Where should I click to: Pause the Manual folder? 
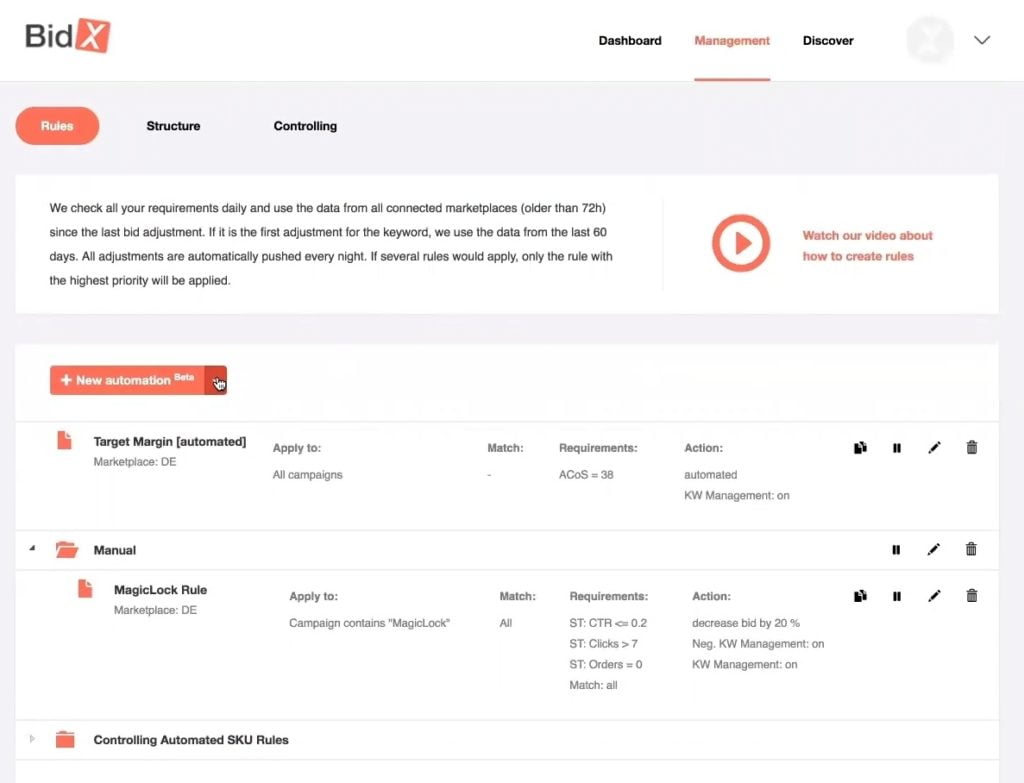tap(896, 550)
